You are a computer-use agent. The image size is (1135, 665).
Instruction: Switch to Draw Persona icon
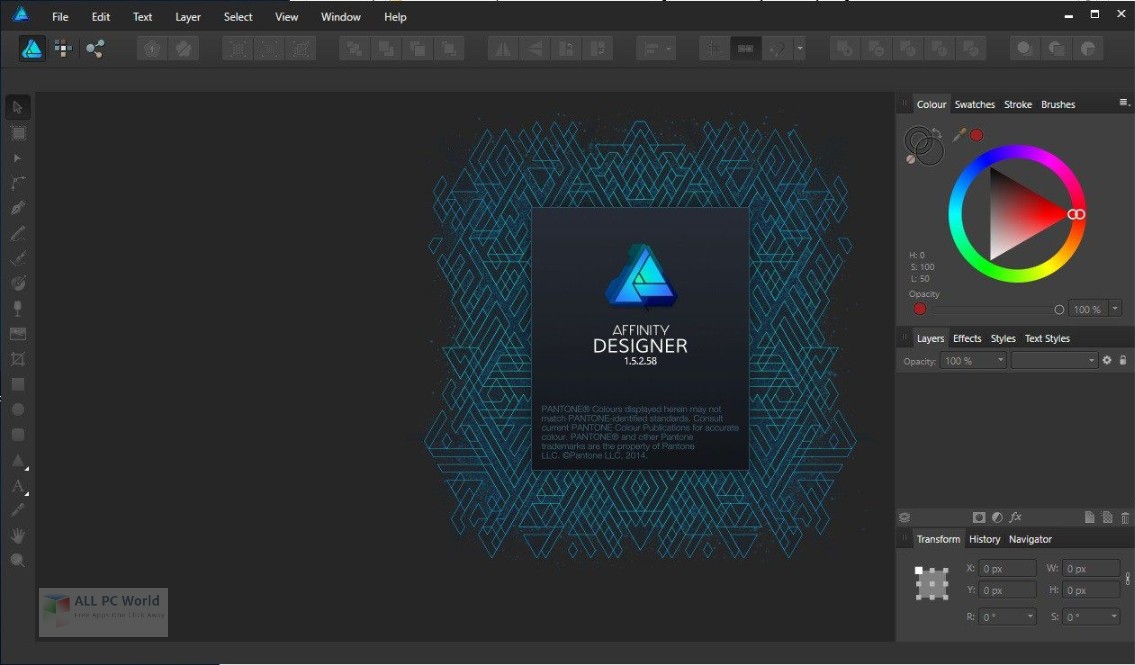click(x=32, y=48)
